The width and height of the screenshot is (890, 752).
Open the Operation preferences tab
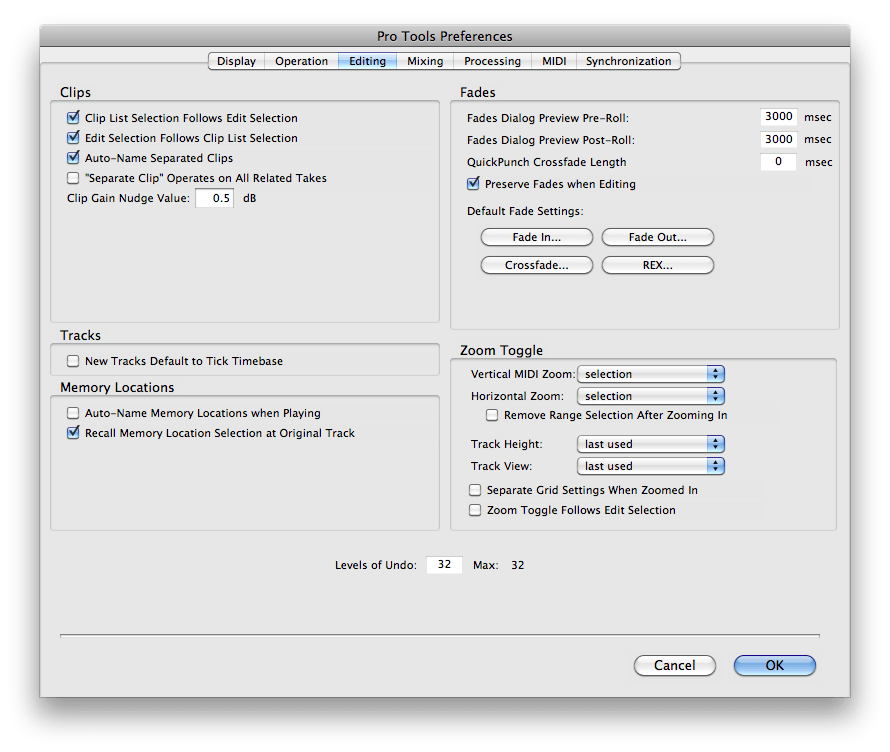[x=301, y=61]
